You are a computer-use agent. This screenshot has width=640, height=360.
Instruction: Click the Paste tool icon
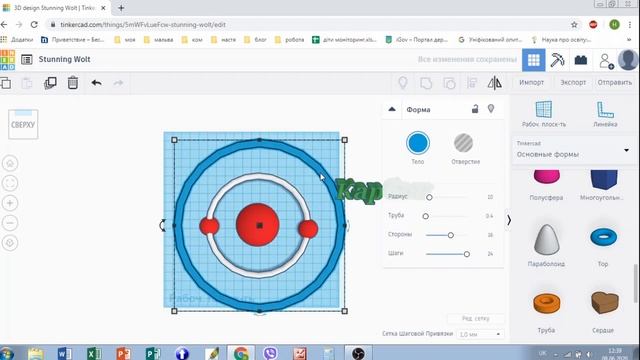(x=27, y=83)
